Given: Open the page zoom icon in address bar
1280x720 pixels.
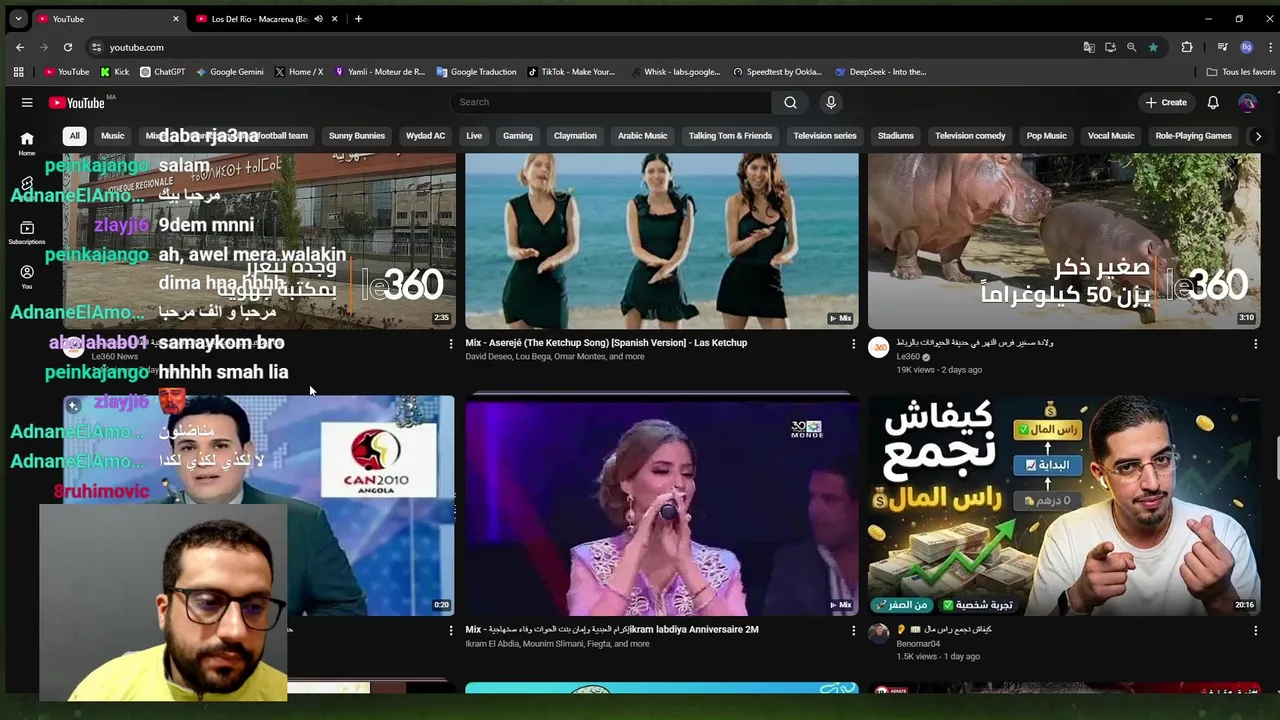Looking at the screenshot, I should 1131,47.
